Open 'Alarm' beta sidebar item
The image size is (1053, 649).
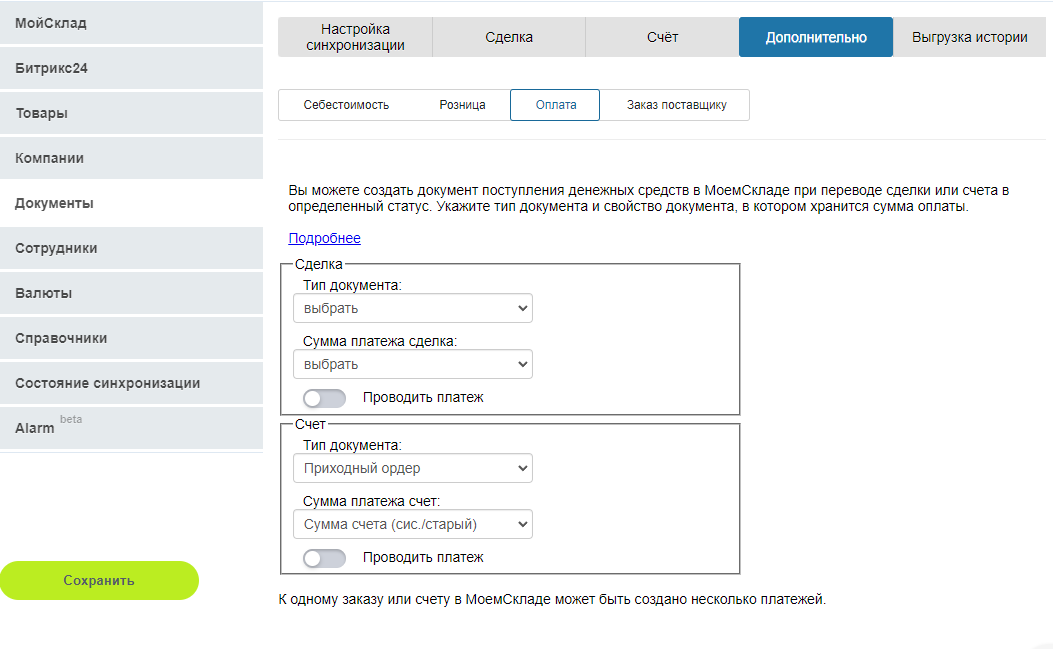click(x=131, y=428)
